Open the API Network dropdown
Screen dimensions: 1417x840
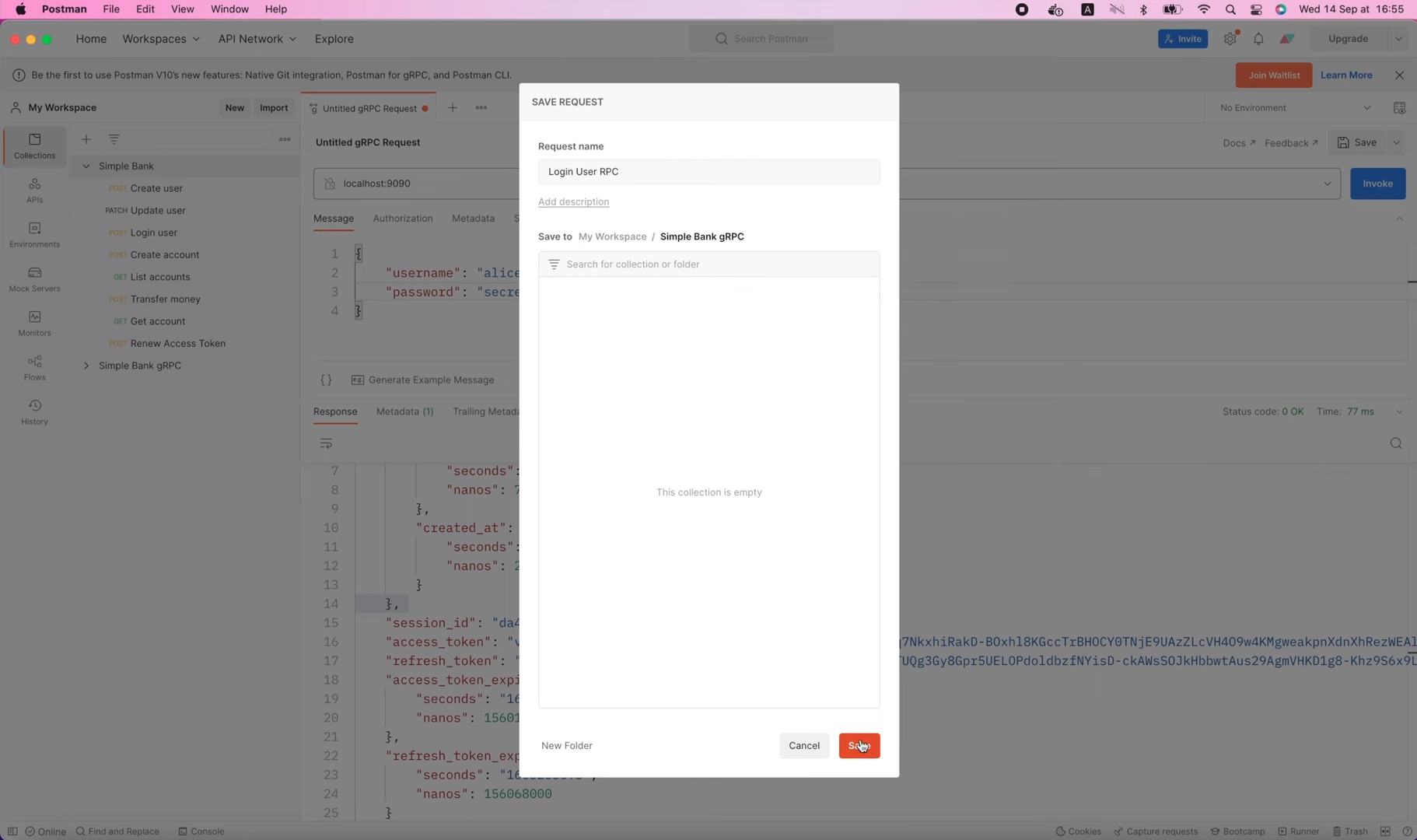tap(257, 39)
